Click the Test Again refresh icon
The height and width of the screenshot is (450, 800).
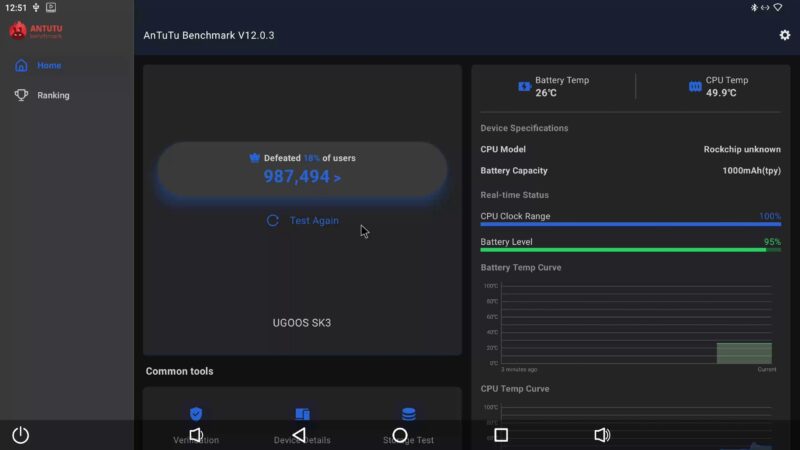click(272, 220)
